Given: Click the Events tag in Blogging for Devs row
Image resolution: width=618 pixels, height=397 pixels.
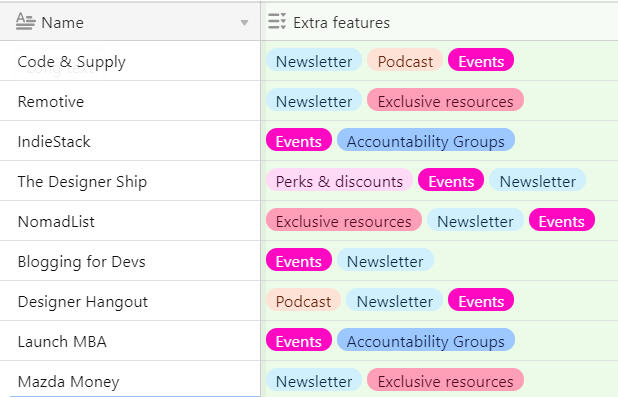Looking at the screenshot, I should 299,261.
